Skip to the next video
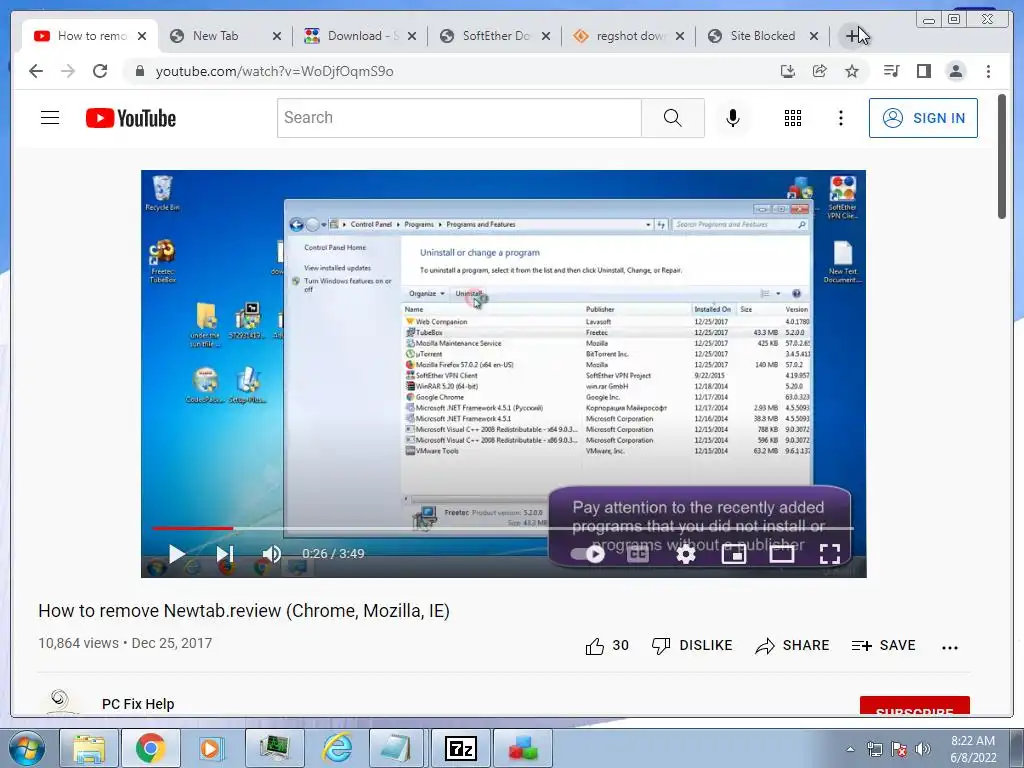 (x=224, y=554)
